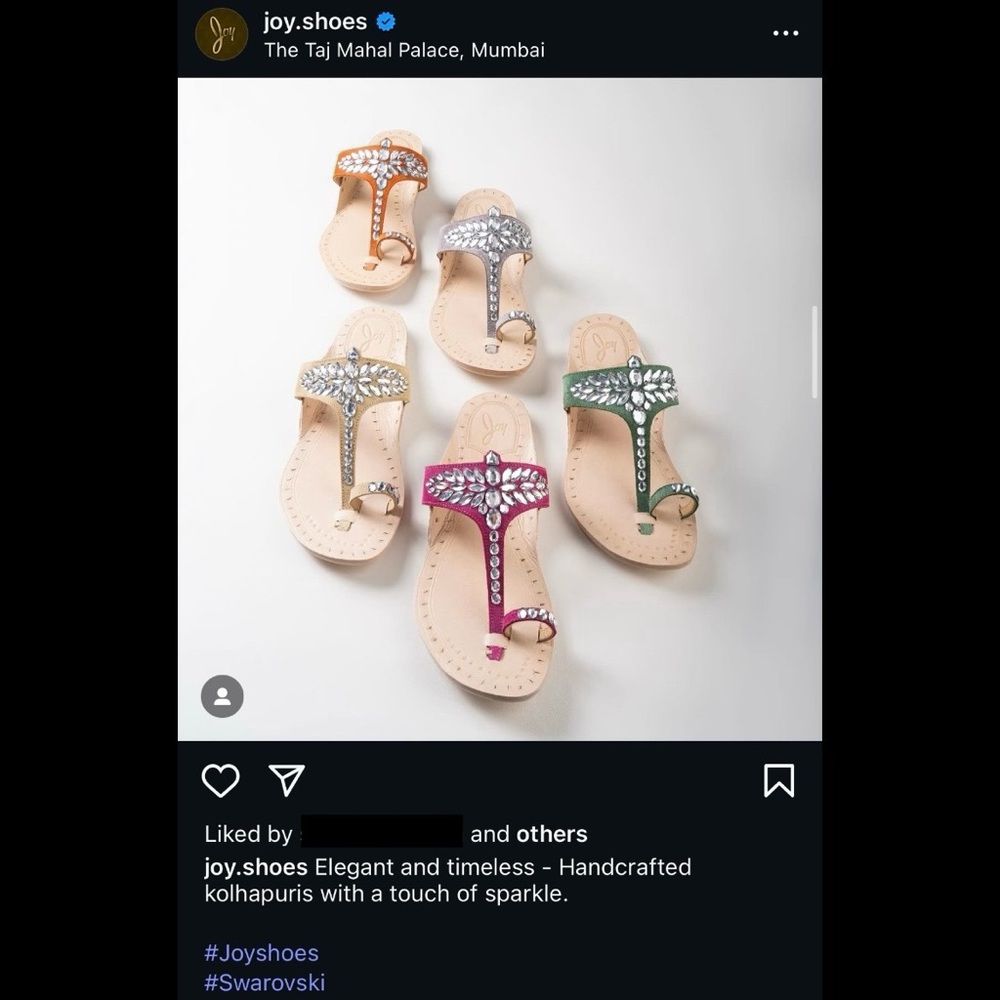View the others who liked the post
The width and height of the screenshot is (1000, 1000).
(552, 834)
